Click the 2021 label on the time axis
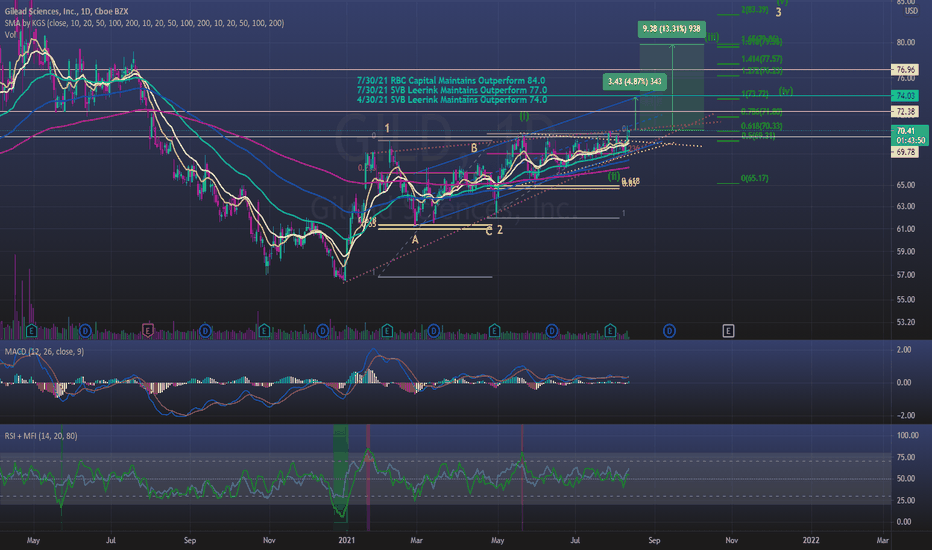Screen dimensions: 932x550 [347, 540]
